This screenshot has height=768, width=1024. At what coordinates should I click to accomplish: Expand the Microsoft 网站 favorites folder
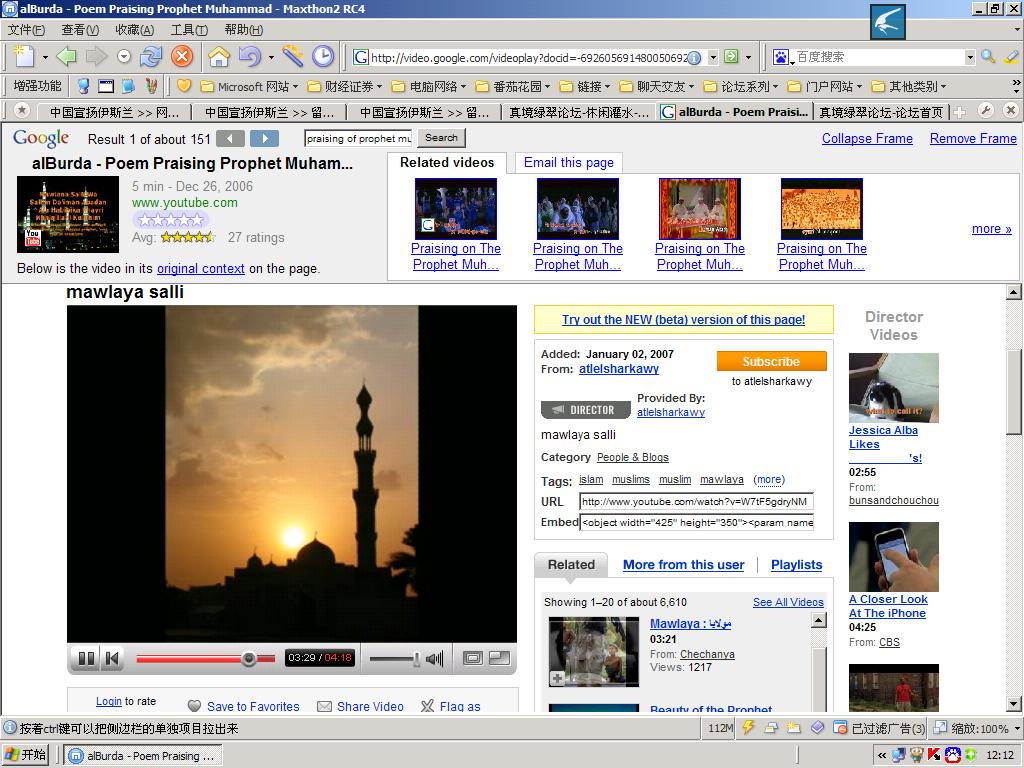click(x=249, y=86)
